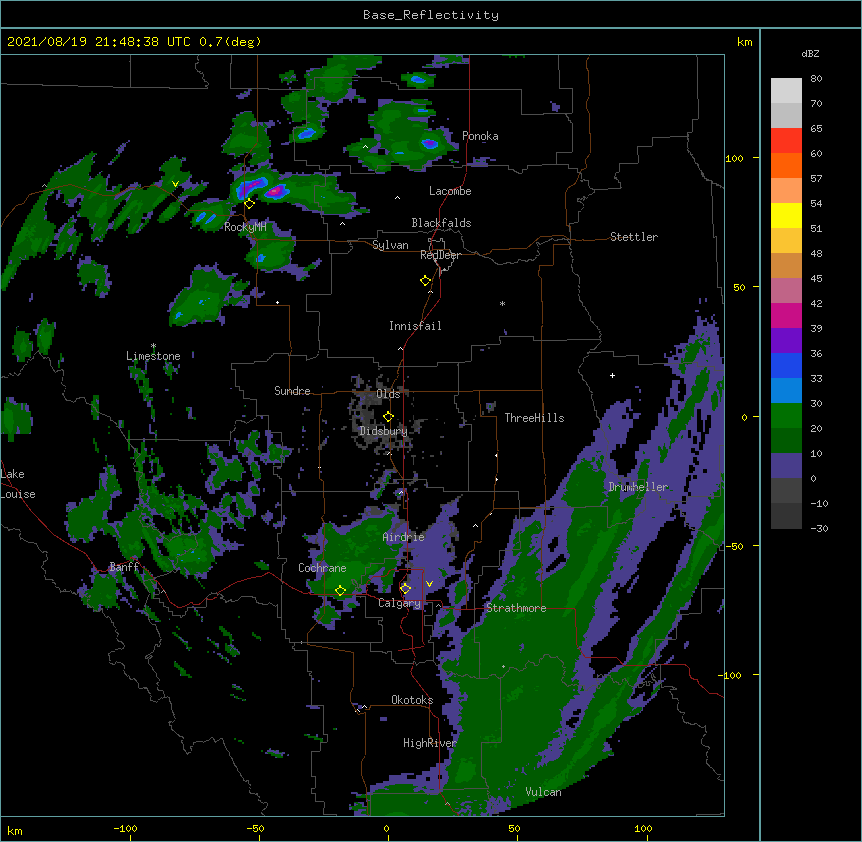This screenshot has width=862, height=842.
Task: Click the Didsbury town label
Action: pyautogui.click(x=383, y=431)
